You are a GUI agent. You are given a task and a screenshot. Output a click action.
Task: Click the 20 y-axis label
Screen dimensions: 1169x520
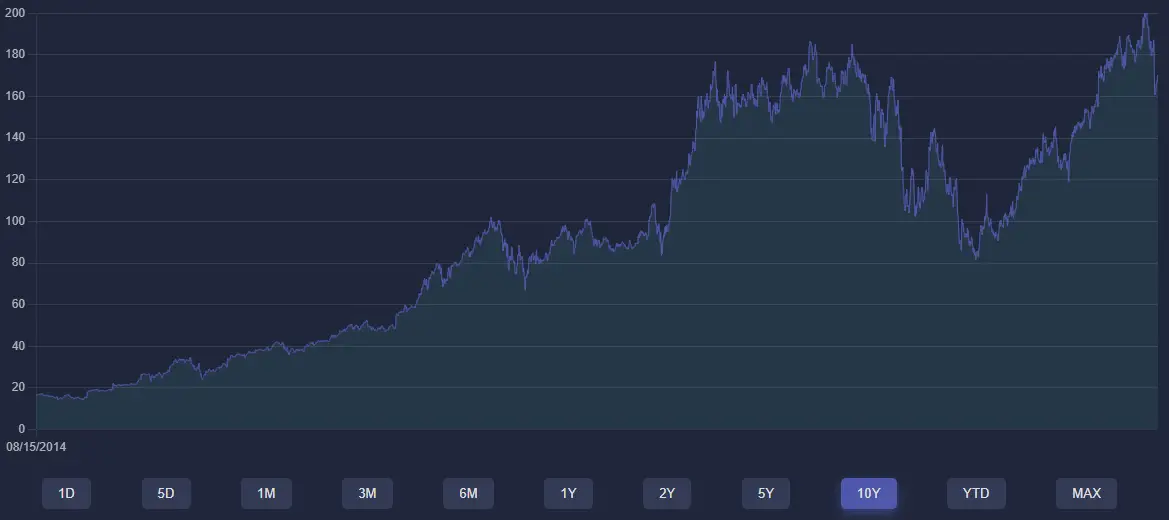(18, 387)
